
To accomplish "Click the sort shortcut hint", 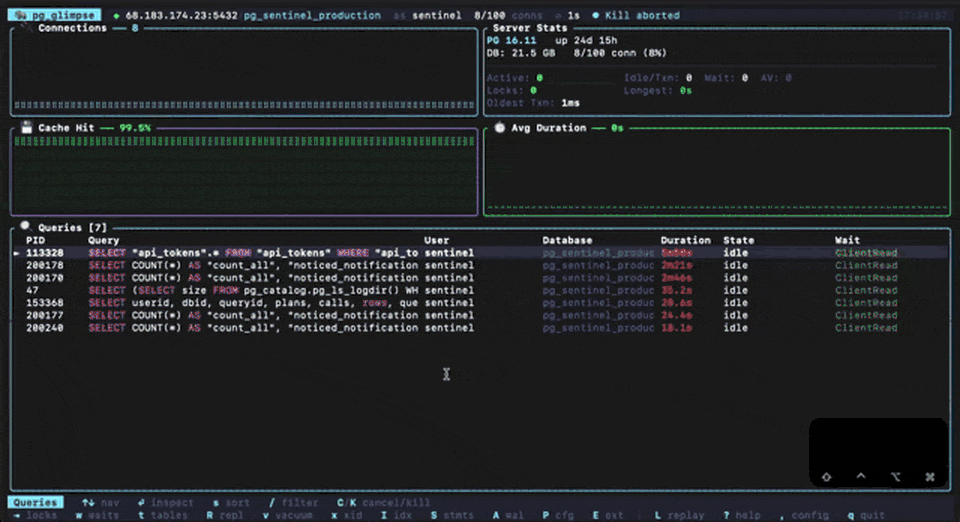I will click(231, 502).
